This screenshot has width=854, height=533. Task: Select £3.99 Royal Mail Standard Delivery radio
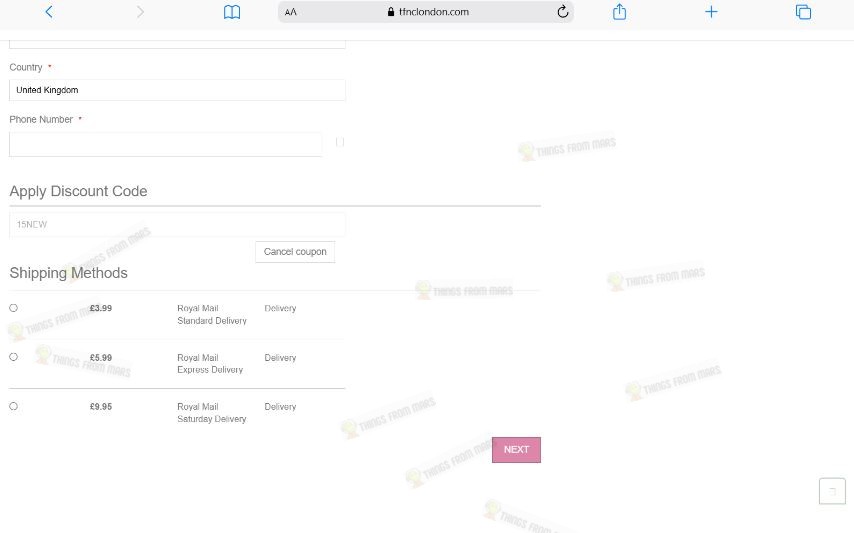pyautogui.click(x=14, y=308)
